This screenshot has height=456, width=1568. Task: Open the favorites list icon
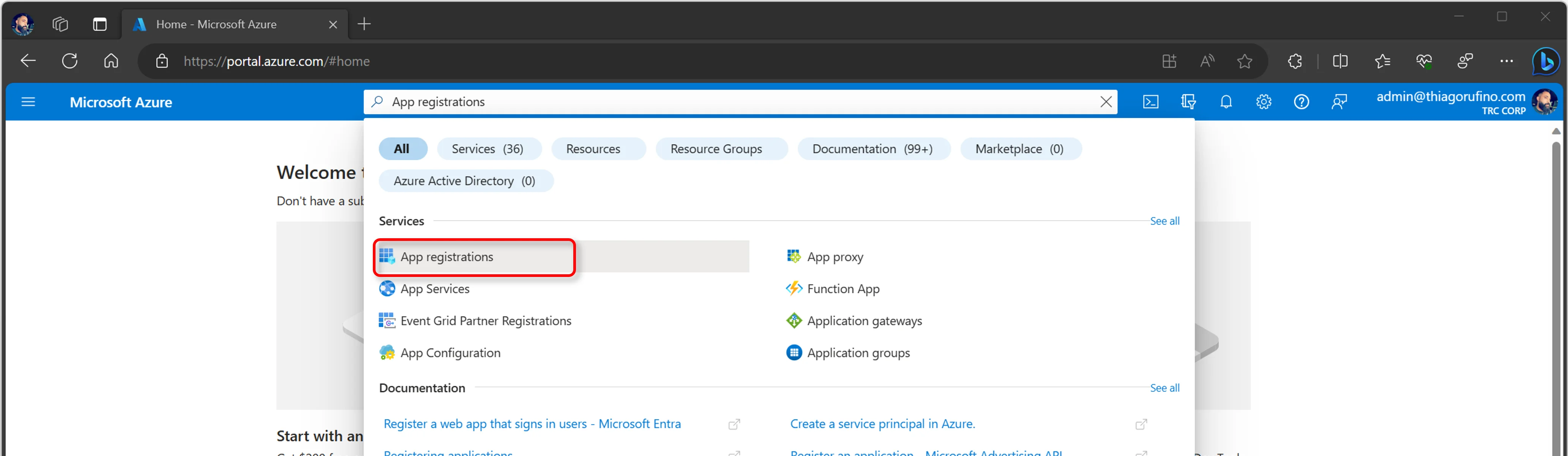click(x=1382, y=61)
